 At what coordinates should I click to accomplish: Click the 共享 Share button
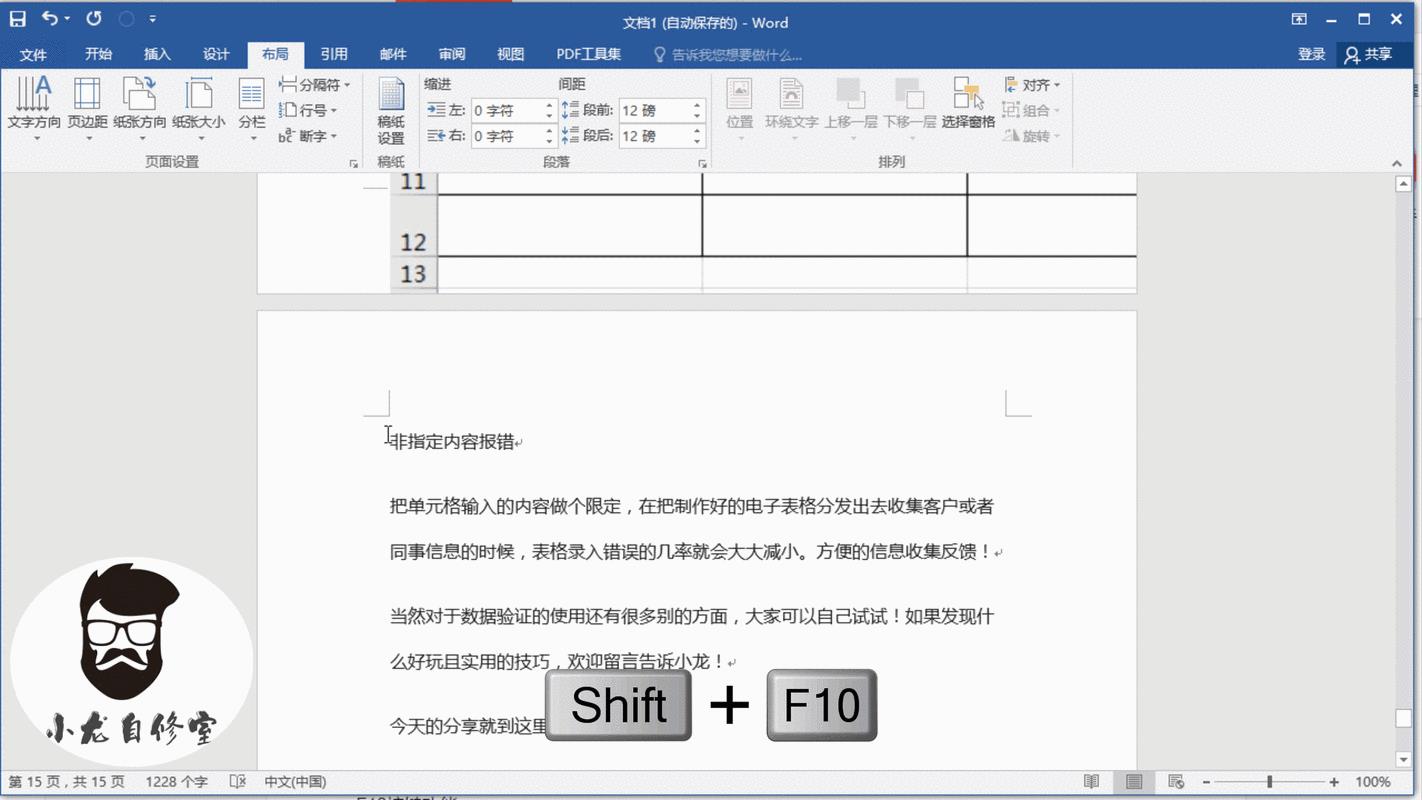pyautogui.click(x=1370, y=55)
